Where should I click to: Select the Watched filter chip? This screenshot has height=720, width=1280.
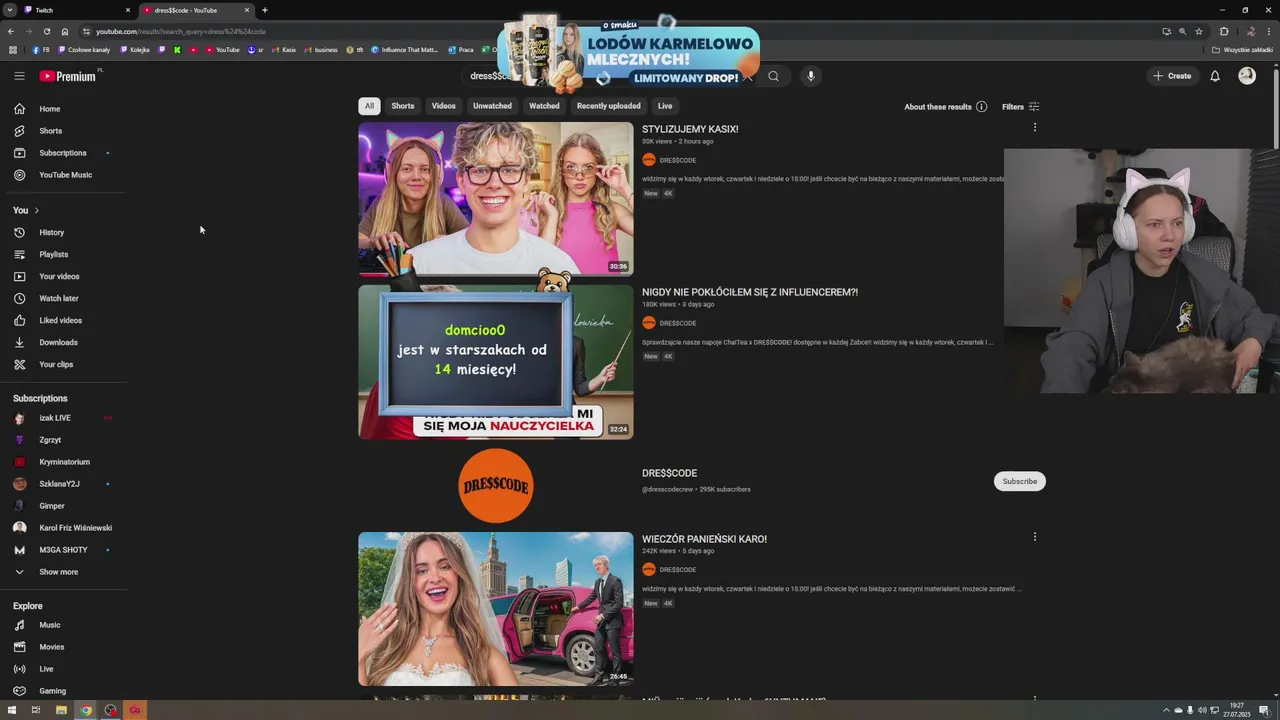pyautogui.click(x=544, y=106)
